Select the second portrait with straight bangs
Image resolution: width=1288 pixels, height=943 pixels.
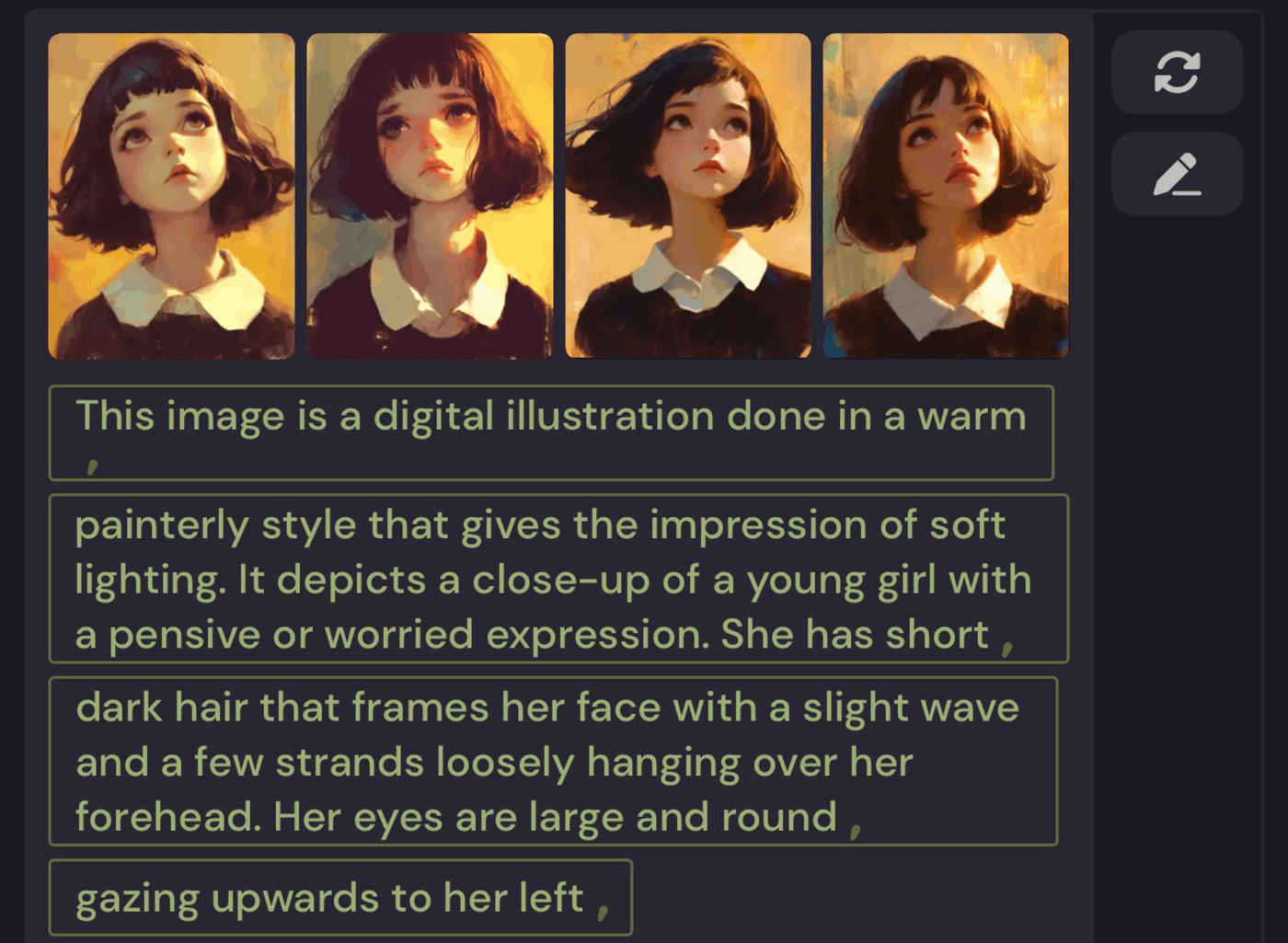click(x=430, y=196)
